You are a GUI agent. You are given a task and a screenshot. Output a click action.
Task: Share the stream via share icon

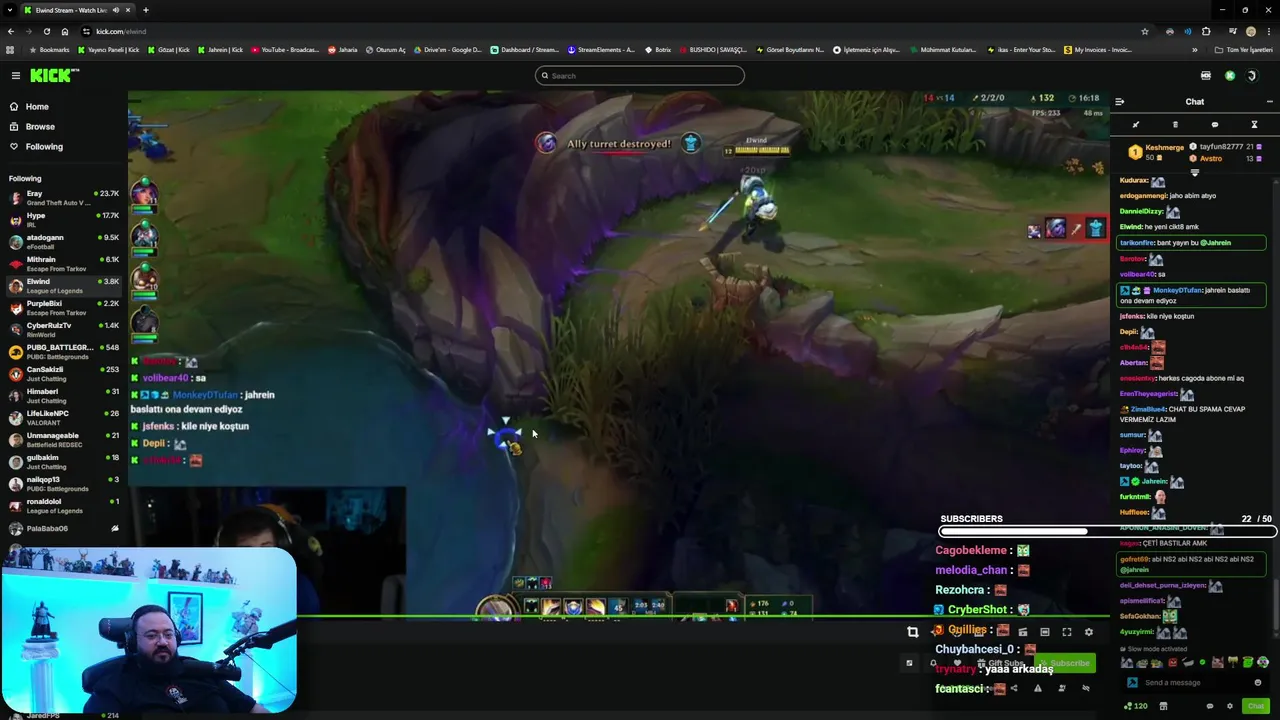coord(1014,688)
